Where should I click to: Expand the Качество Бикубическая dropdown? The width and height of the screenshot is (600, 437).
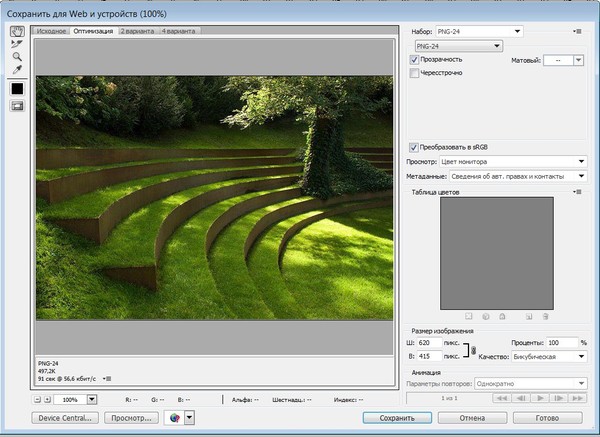point(548,356)
